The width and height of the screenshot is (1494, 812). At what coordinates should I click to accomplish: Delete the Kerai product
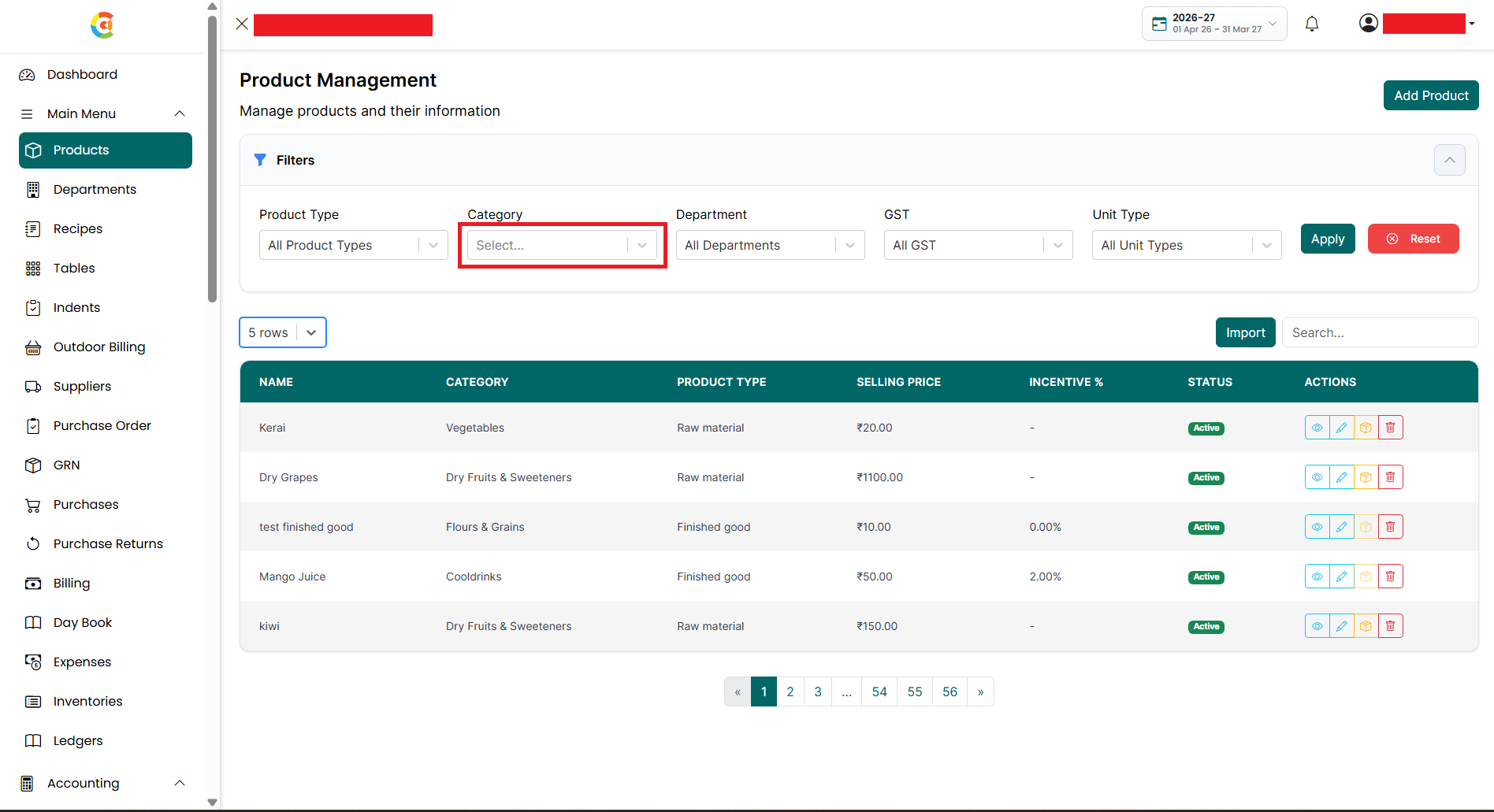point(1390,428)
